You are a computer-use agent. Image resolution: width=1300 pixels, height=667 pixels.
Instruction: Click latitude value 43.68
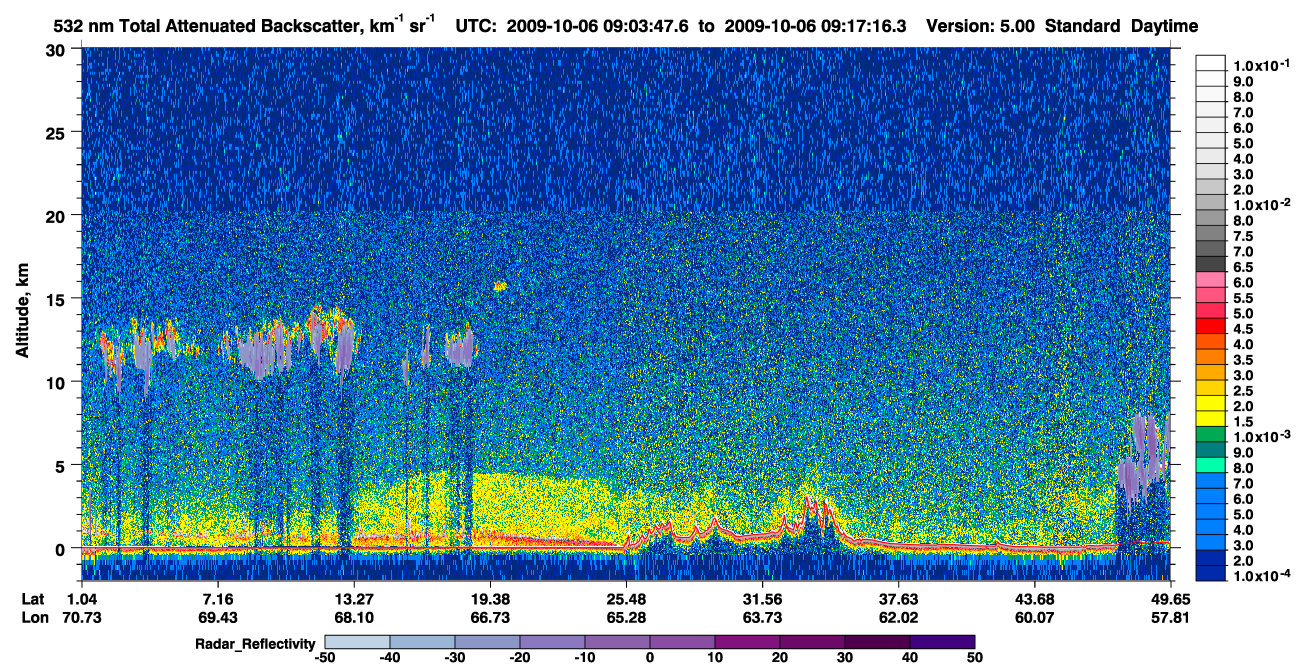tap(1036, 599)
